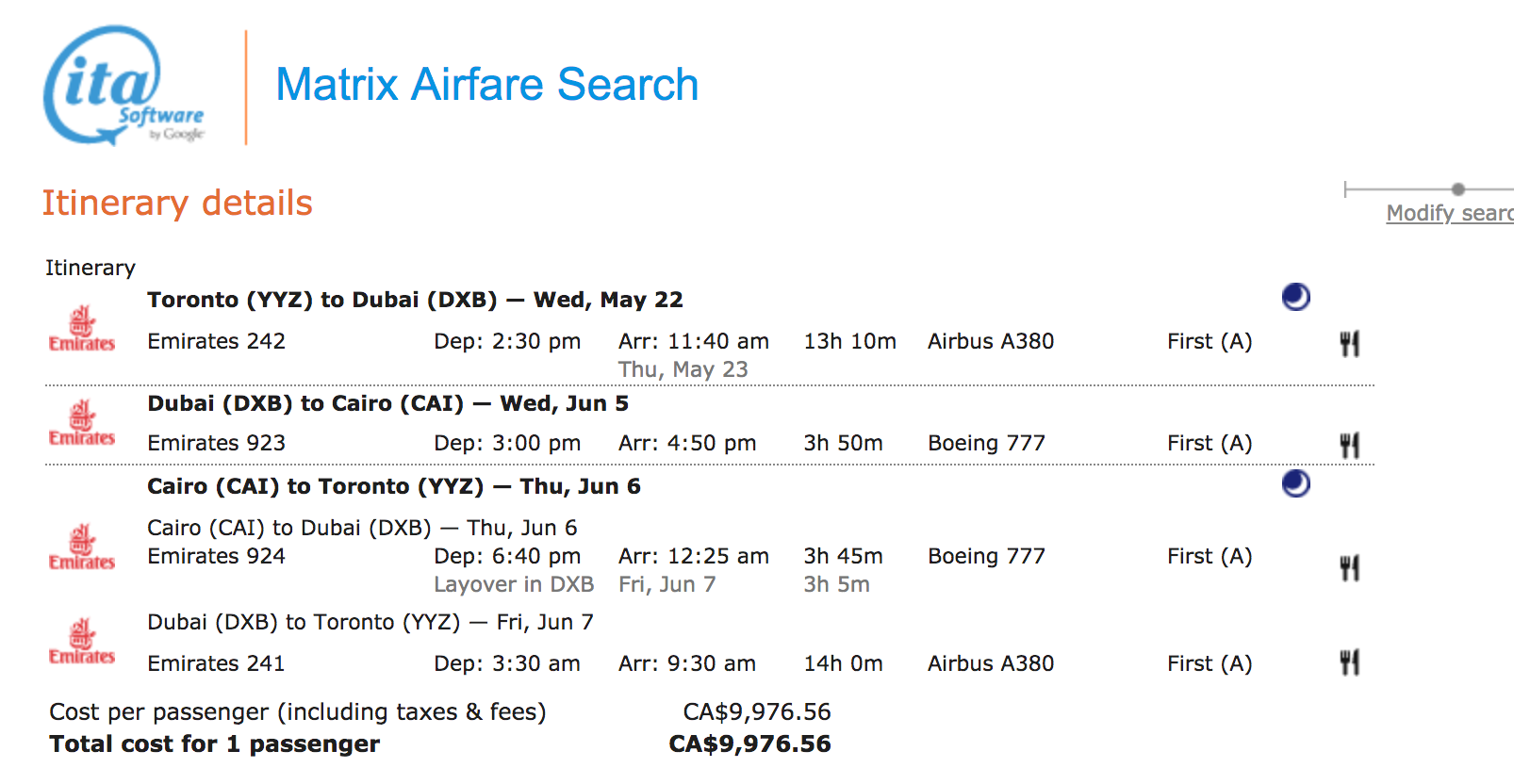Screen dimensions: 1514x784
Task: Click Emirates logo beside flight 241
Action: coord(82,642)
